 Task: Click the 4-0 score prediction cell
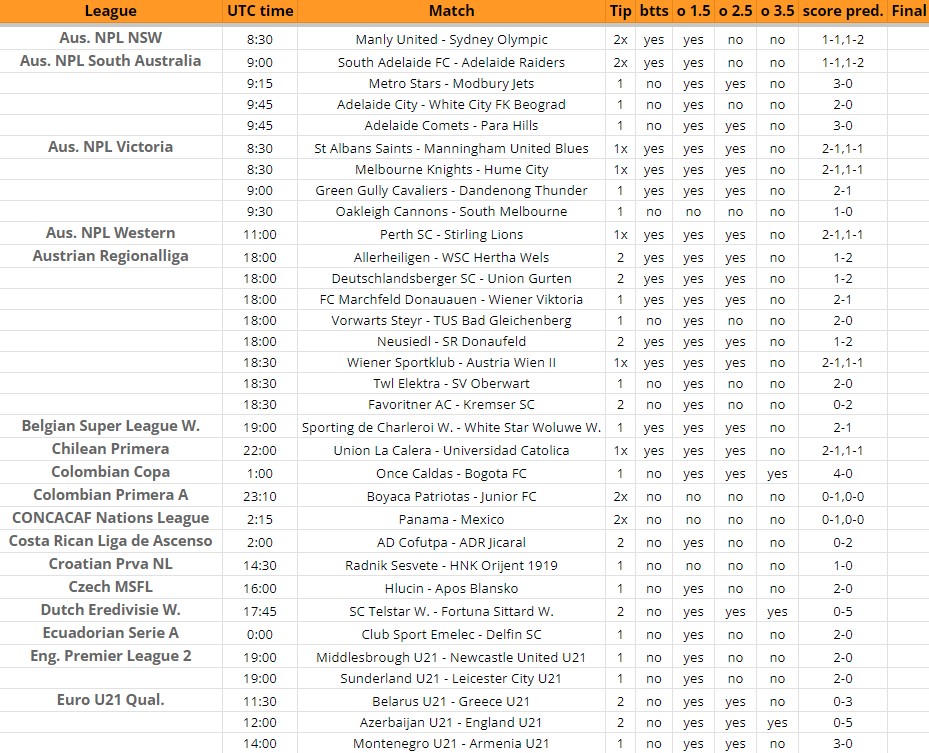click(x=842, y=474)
